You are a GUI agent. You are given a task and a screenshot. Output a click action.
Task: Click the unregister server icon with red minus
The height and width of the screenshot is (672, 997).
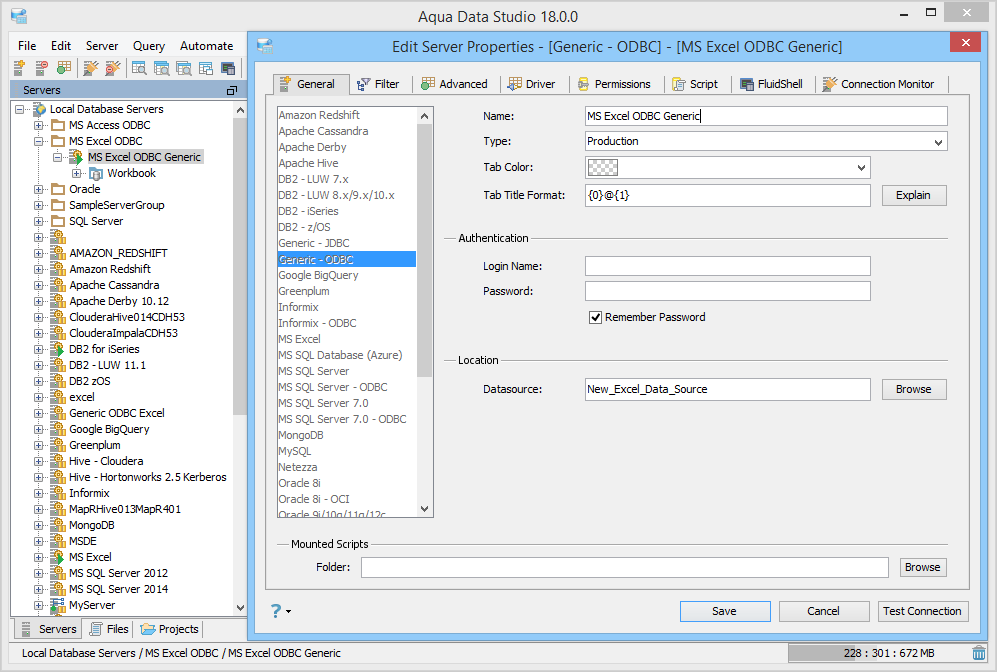pos(41,67)
